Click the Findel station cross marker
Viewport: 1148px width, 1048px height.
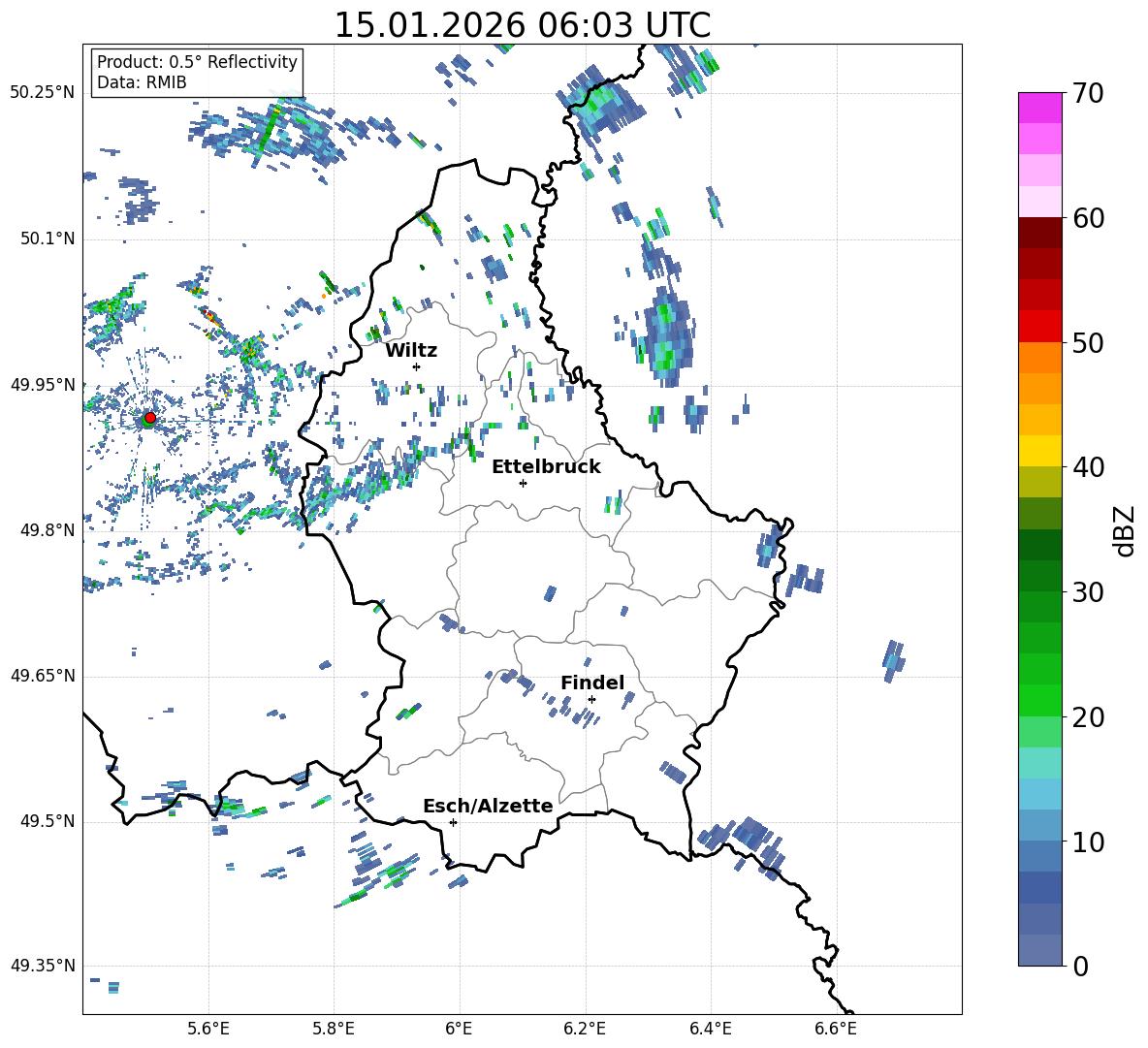[591, 699]
